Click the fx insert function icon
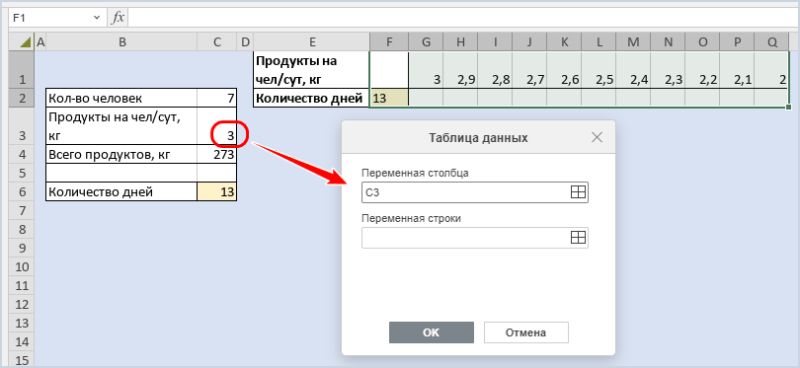The image size is (800, 368). (x=118, y=17)
